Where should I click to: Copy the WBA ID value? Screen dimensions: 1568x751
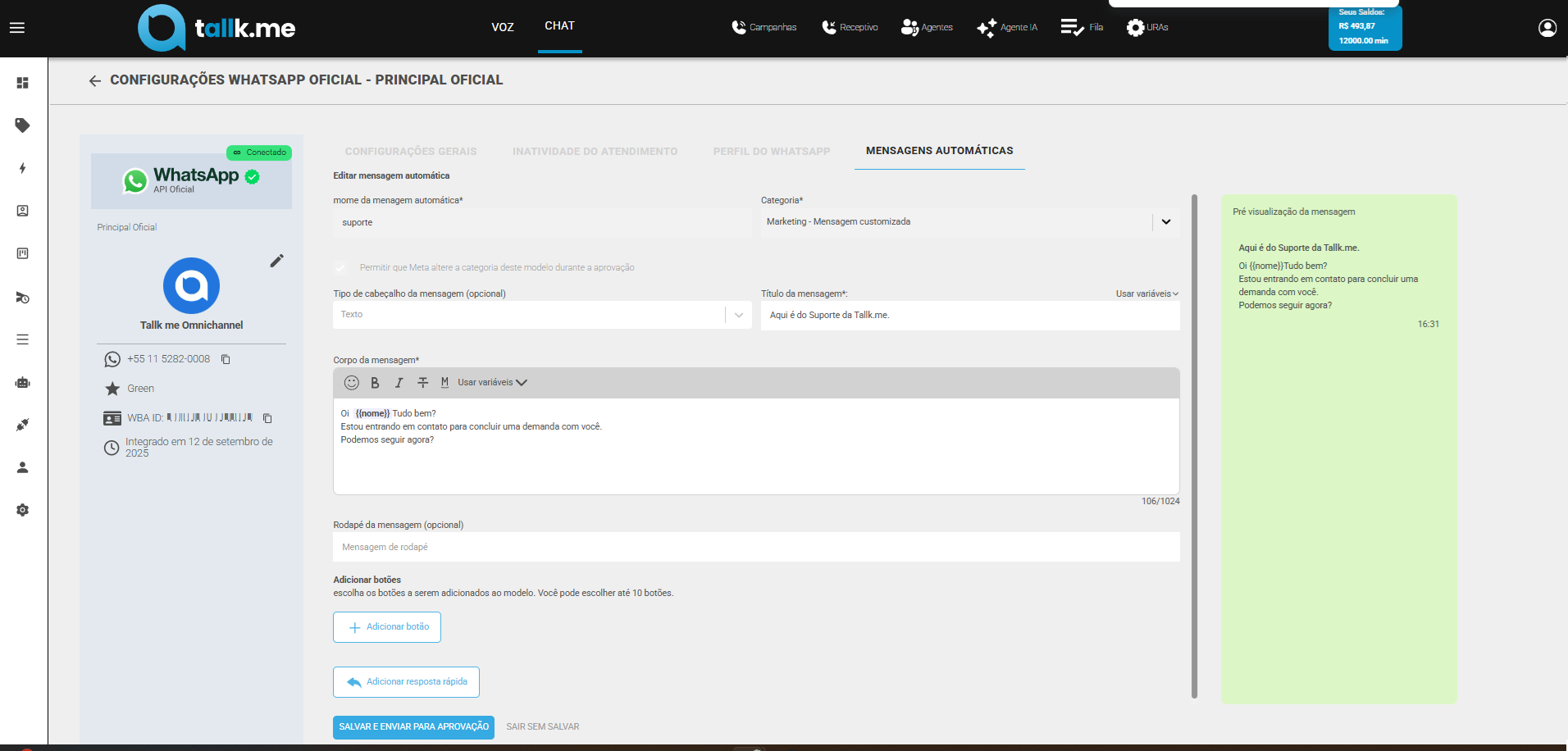[267, 418]
